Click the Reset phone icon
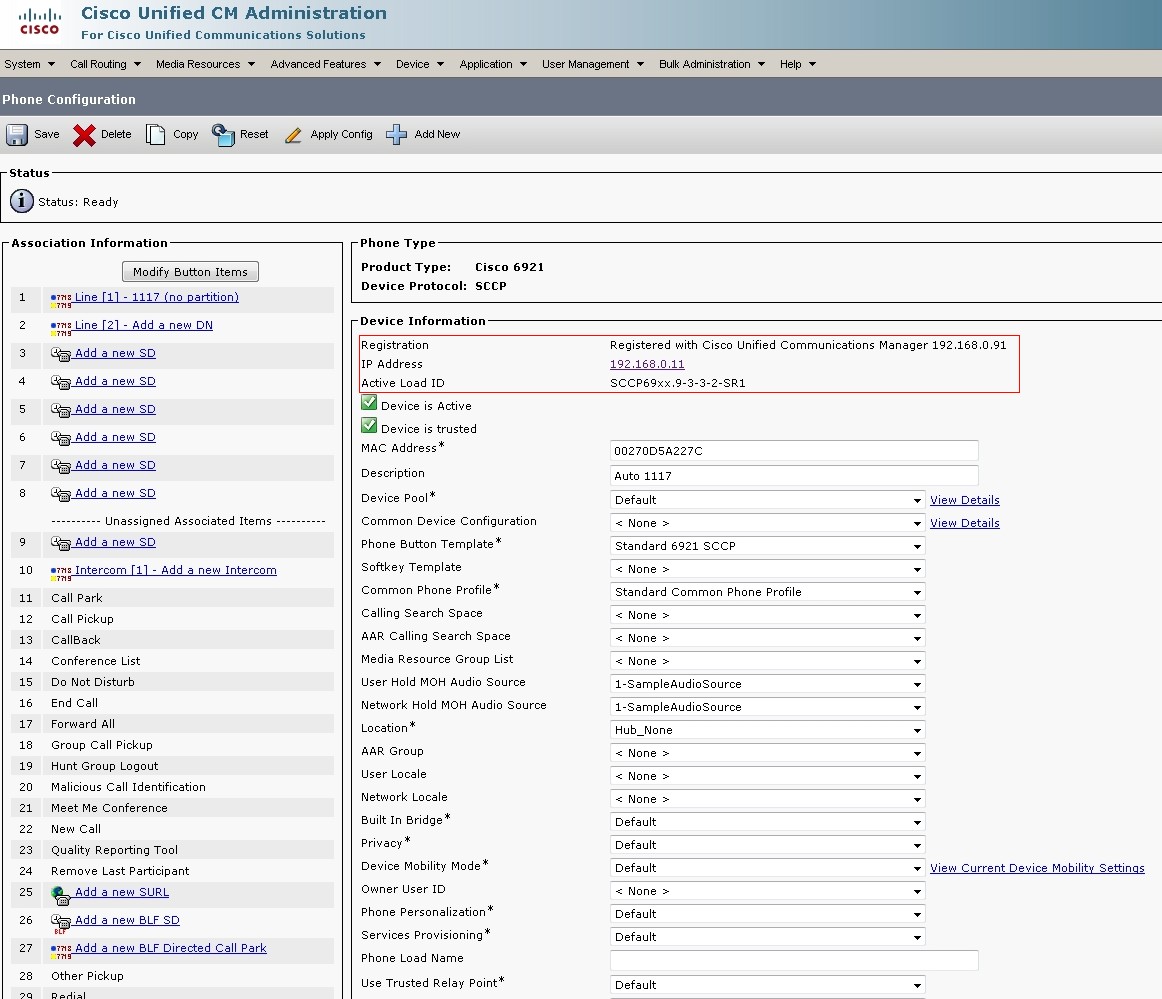 click(223, 135)
